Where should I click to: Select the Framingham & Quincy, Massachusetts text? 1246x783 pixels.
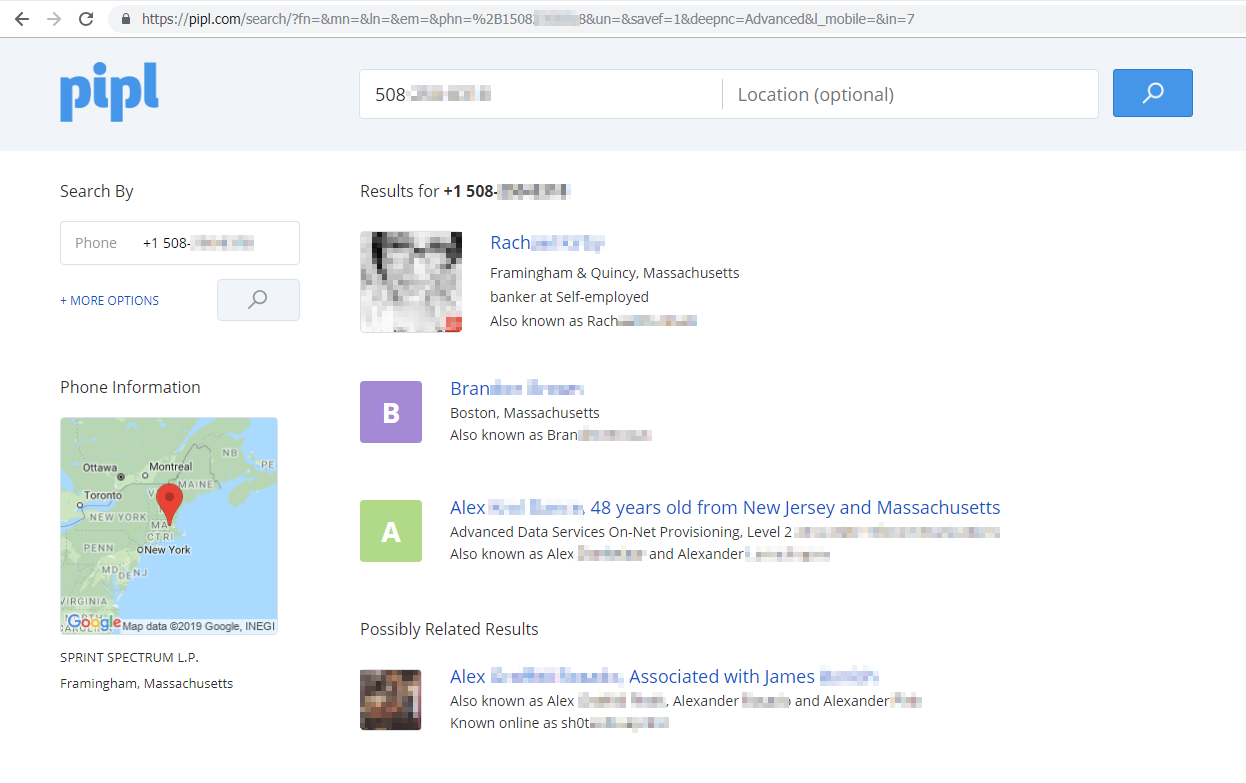(615, 273)
